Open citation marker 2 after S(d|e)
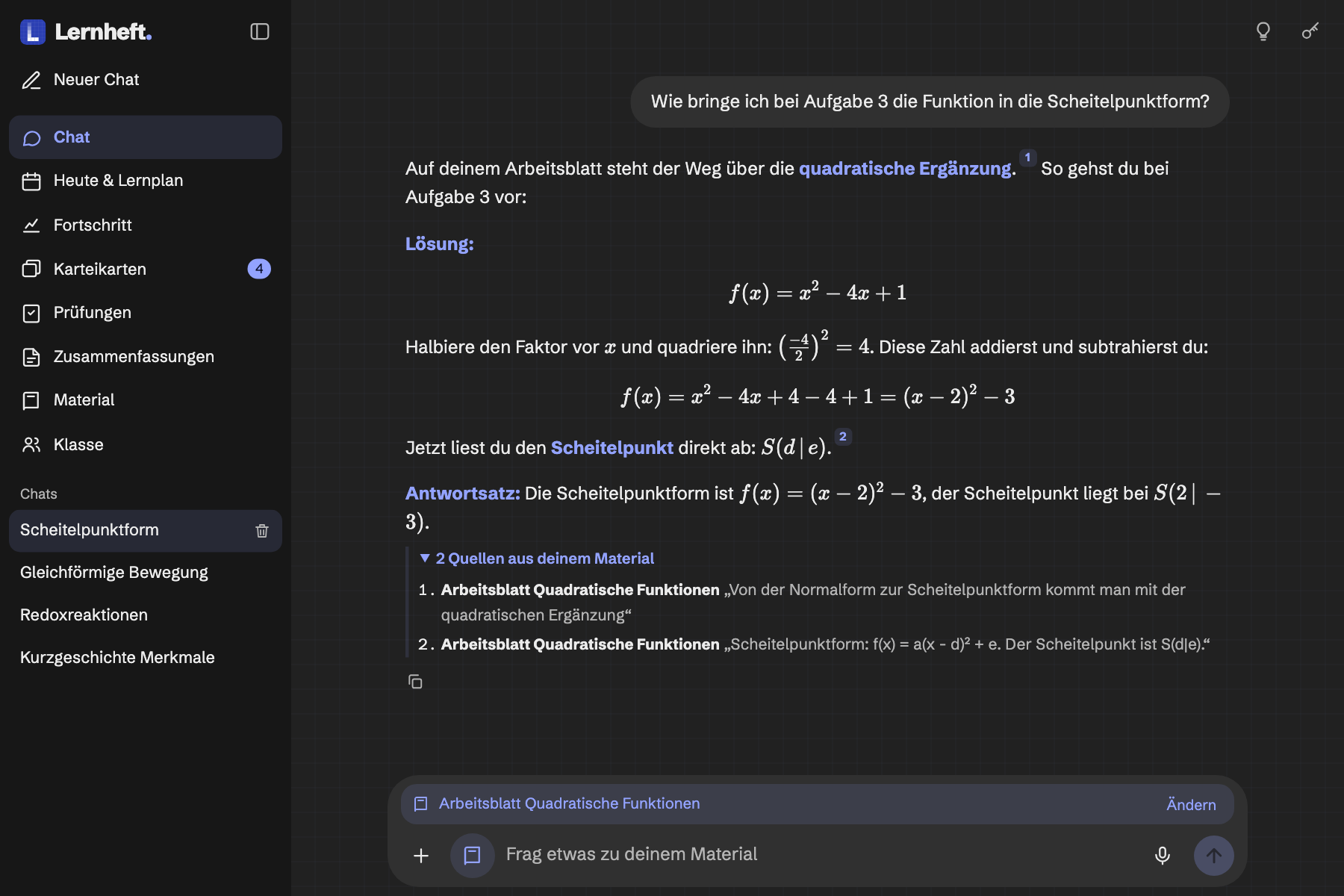Image resolution: width=1344 pixels, height=896 pixels. (x=843, y=437)
